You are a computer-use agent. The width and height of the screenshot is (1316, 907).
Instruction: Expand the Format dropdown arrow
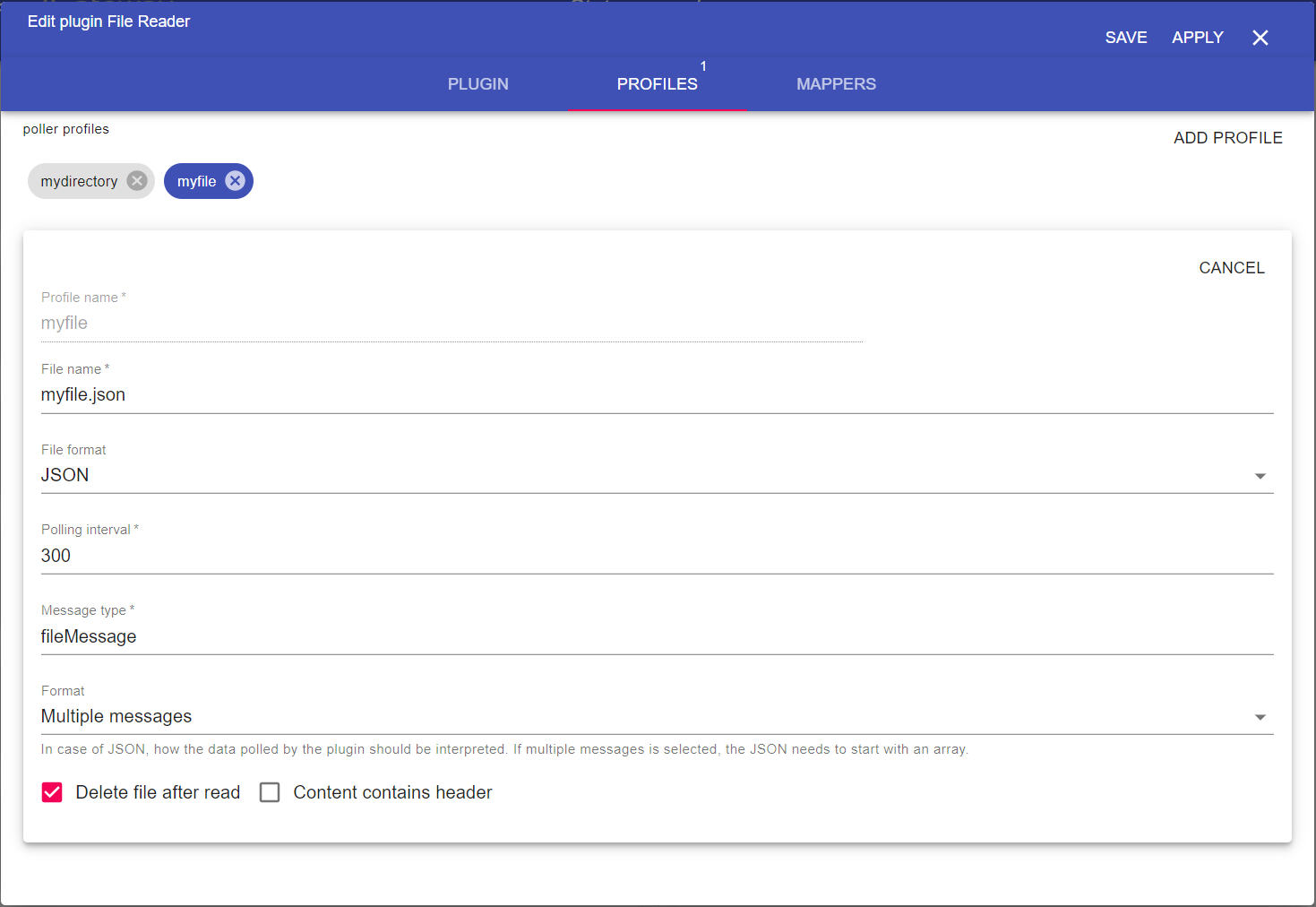pyautogui.click(x=1260, y=717)
